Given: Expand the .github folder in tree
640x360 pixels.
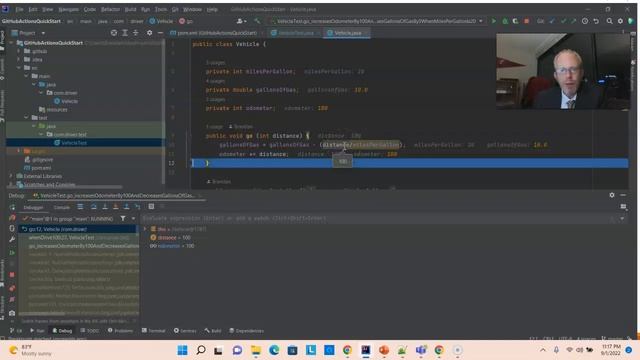Looking at the screenshot, I should (18, 51).
